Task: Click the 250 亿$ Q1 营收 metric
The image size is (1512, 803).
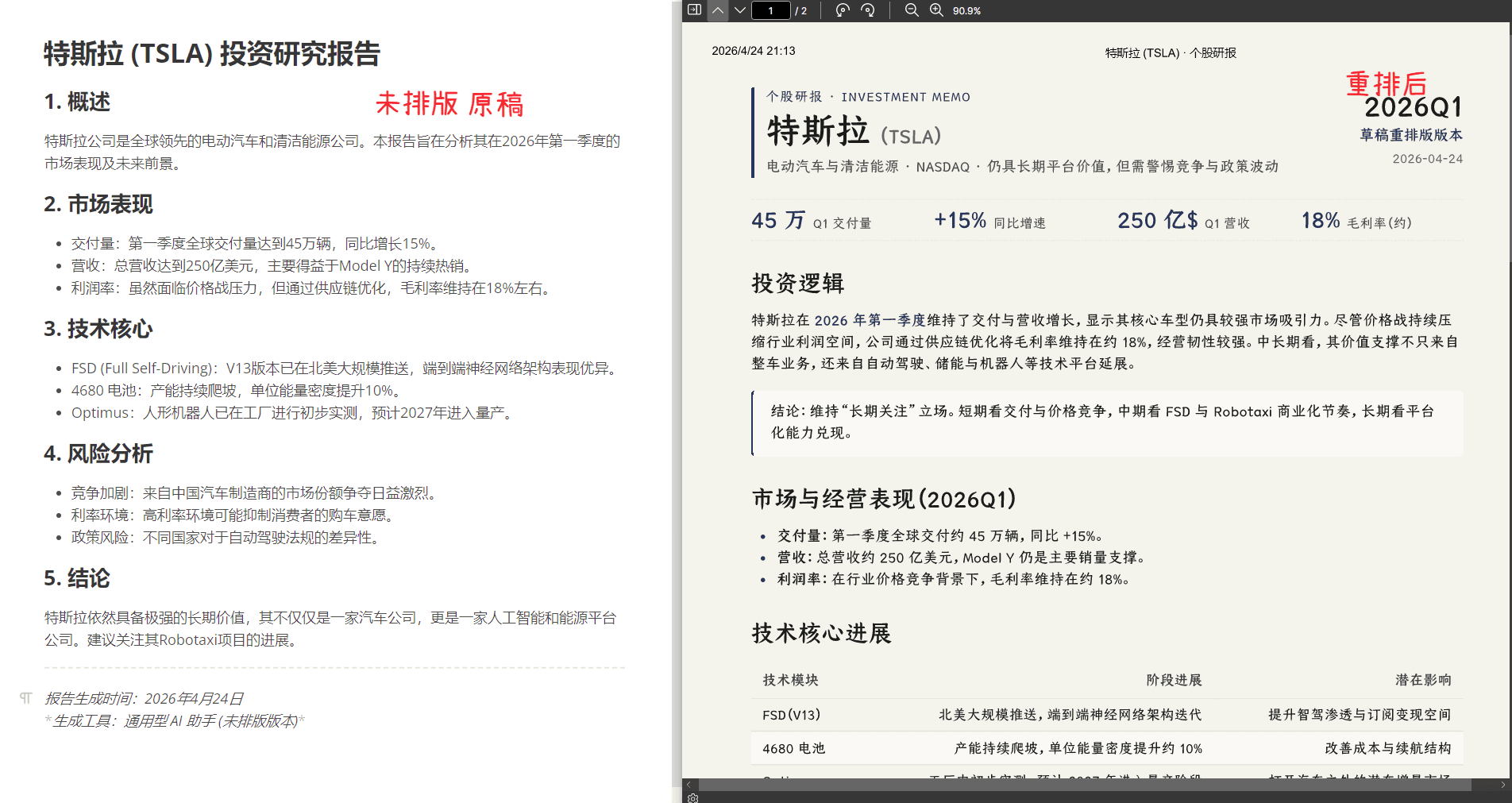Action: 1183,221
